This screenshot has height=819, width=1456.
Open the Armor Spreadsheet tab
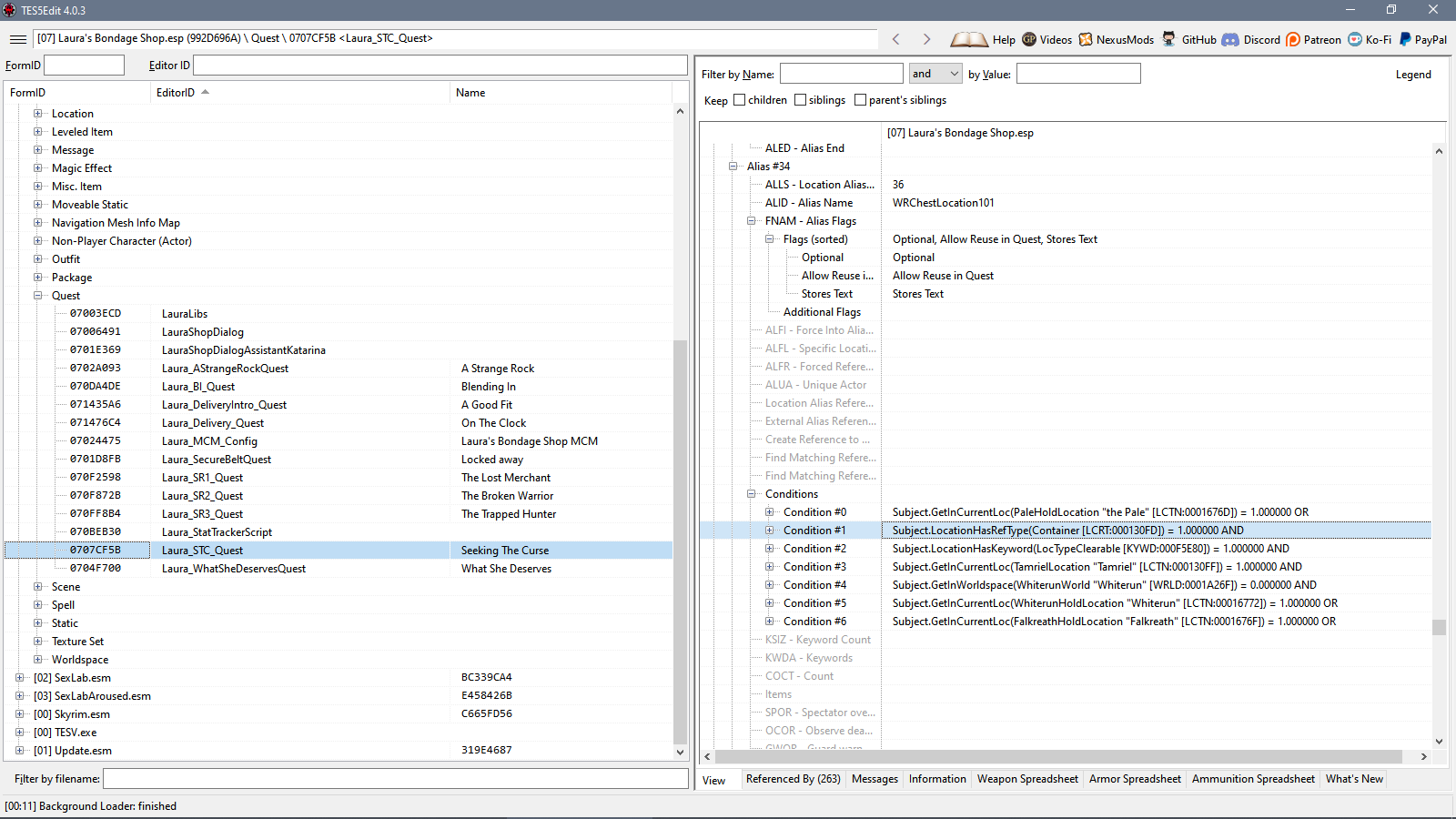[x=1135, y=779]
